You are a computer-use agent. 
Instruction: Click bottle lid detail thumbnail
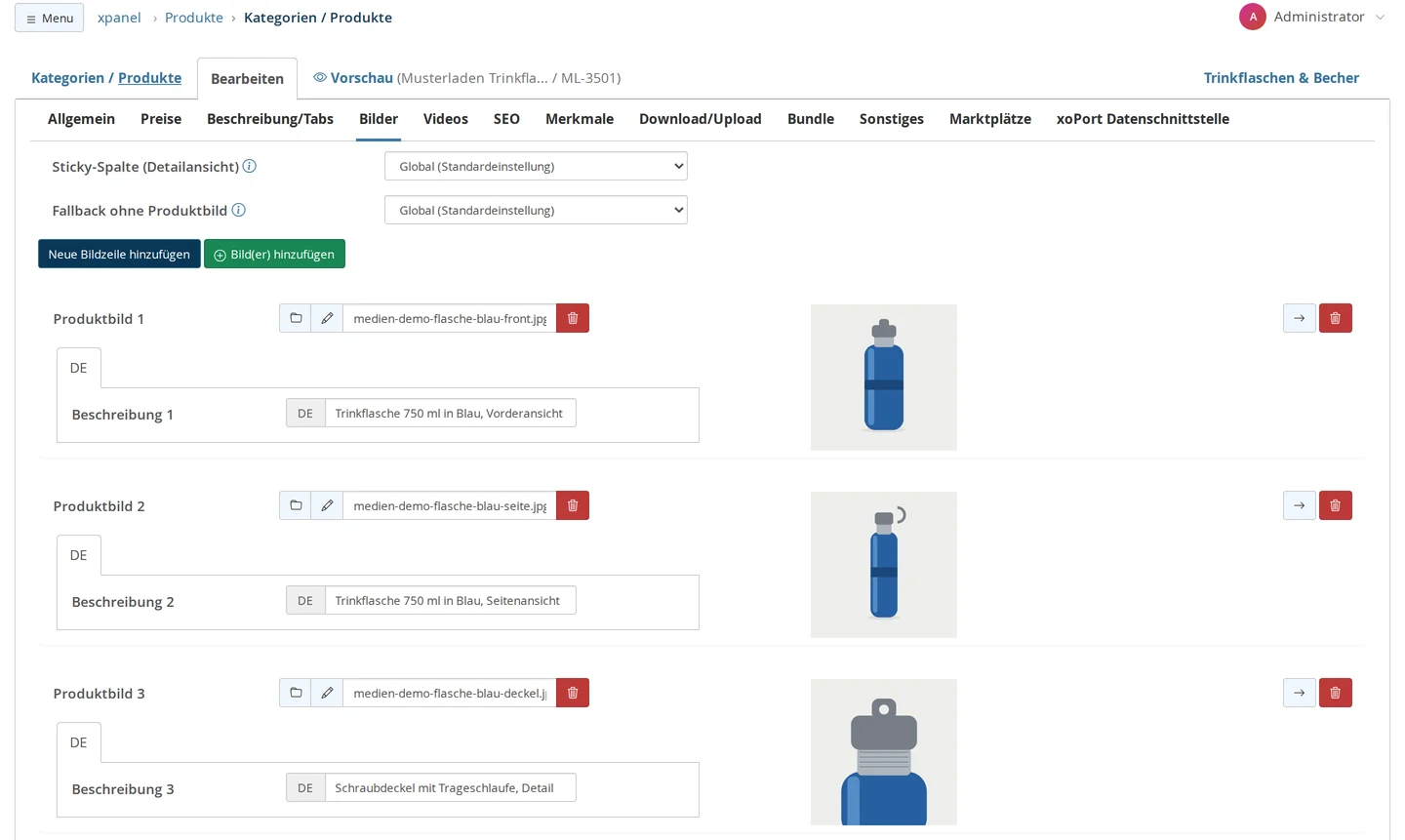pos(884,752)
